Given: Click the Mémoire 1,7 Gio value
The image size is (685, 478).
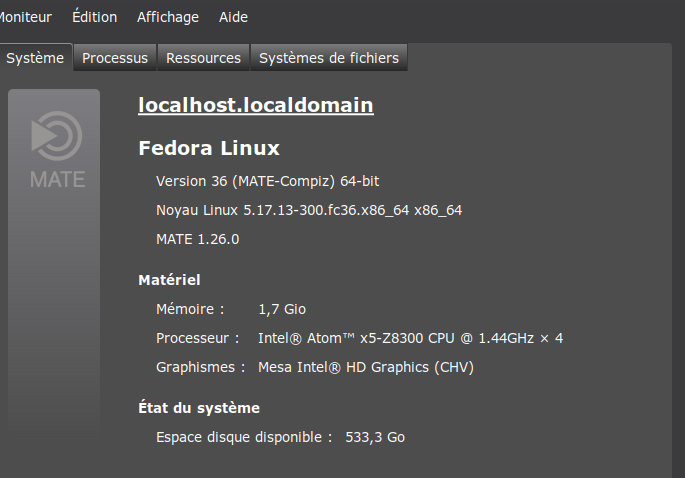Looking at the screenshot, I should [x=282, y=309].
